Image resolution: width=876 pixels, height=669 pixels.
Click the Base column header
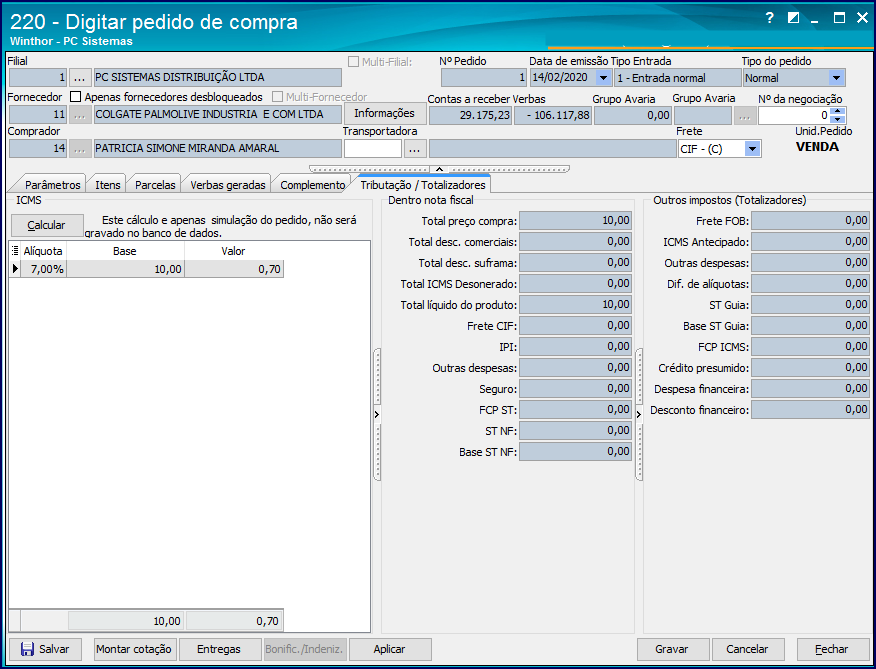(125, 251)
